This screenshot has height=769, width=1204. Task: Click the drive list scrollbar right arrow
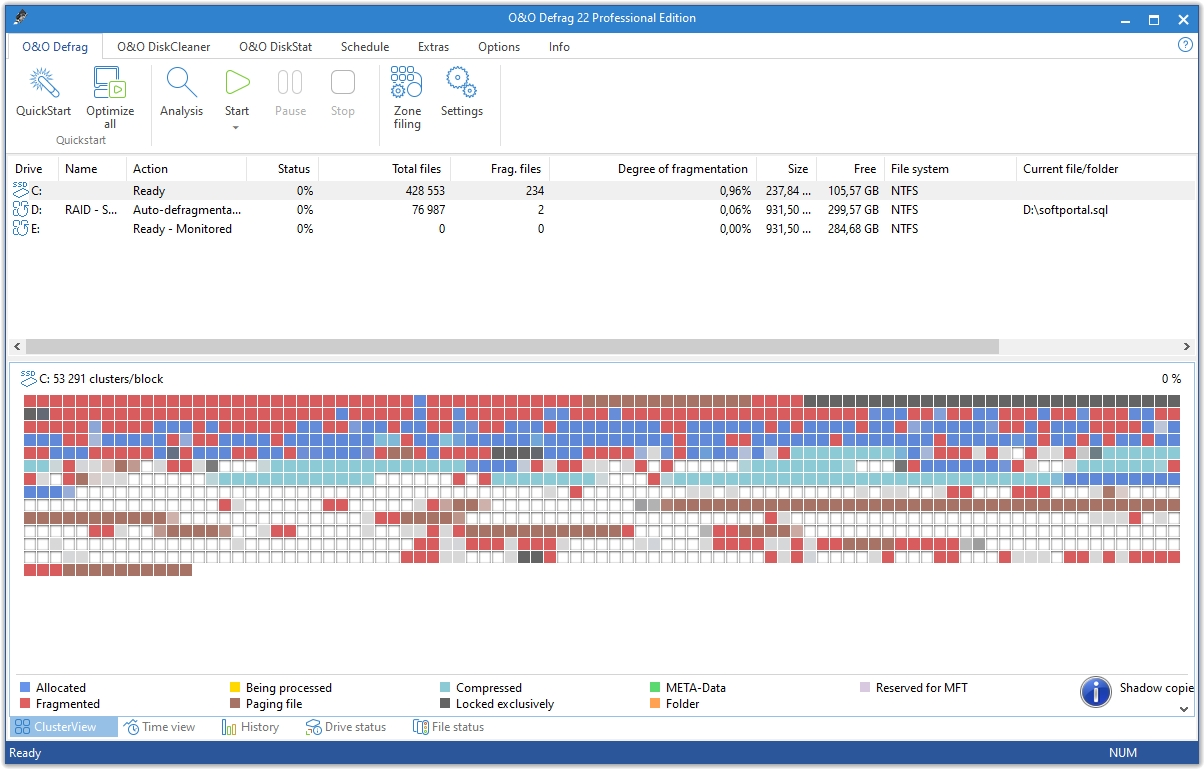(1186, 346)
